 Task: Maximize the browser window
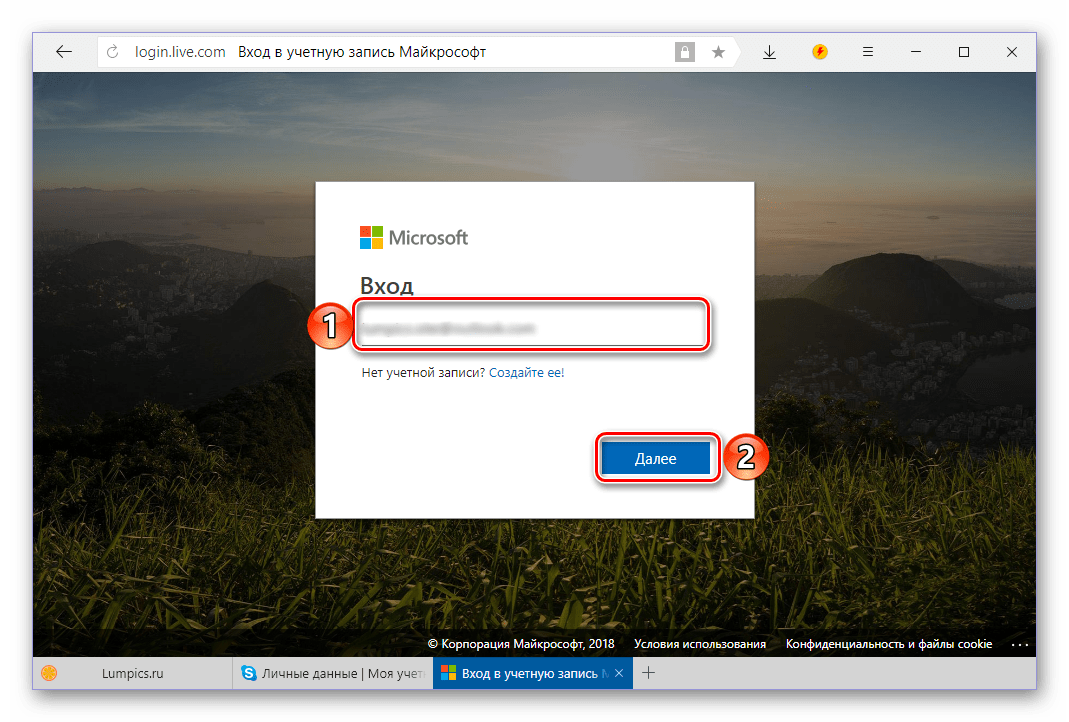(964, 52)
